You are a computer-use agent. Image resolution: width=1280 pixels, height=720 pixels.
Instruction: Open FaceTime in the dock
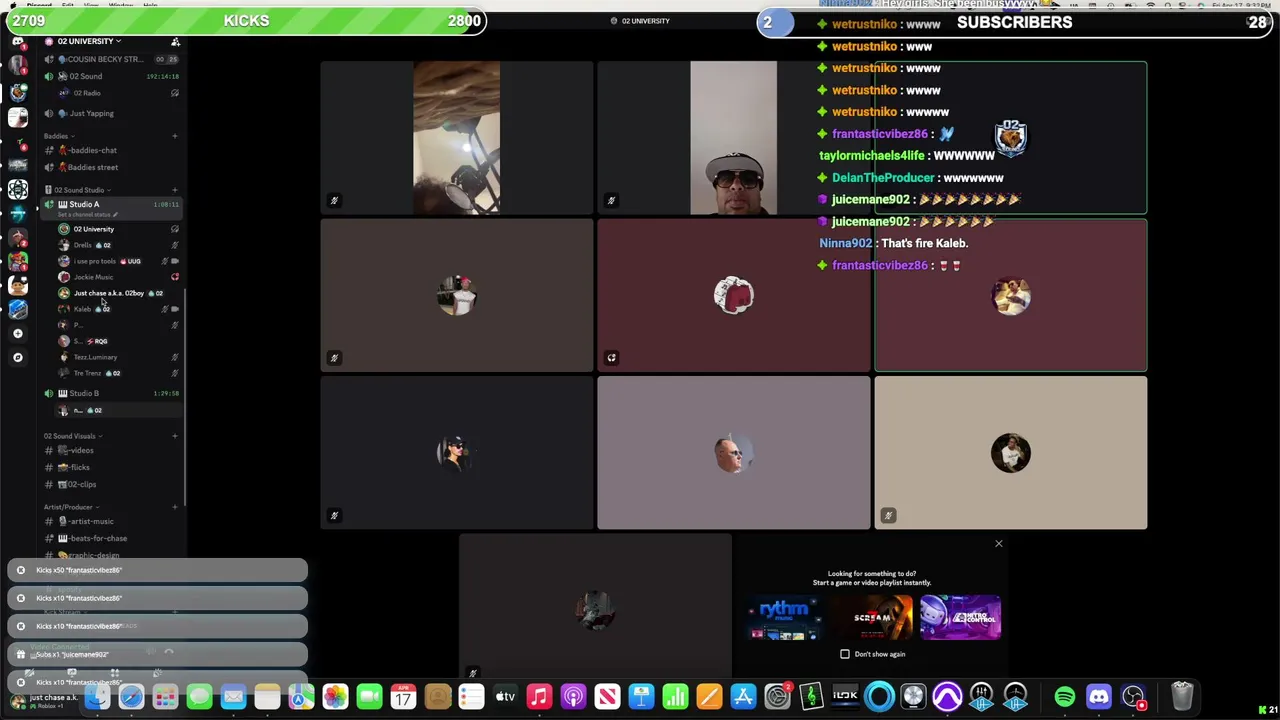369,697
